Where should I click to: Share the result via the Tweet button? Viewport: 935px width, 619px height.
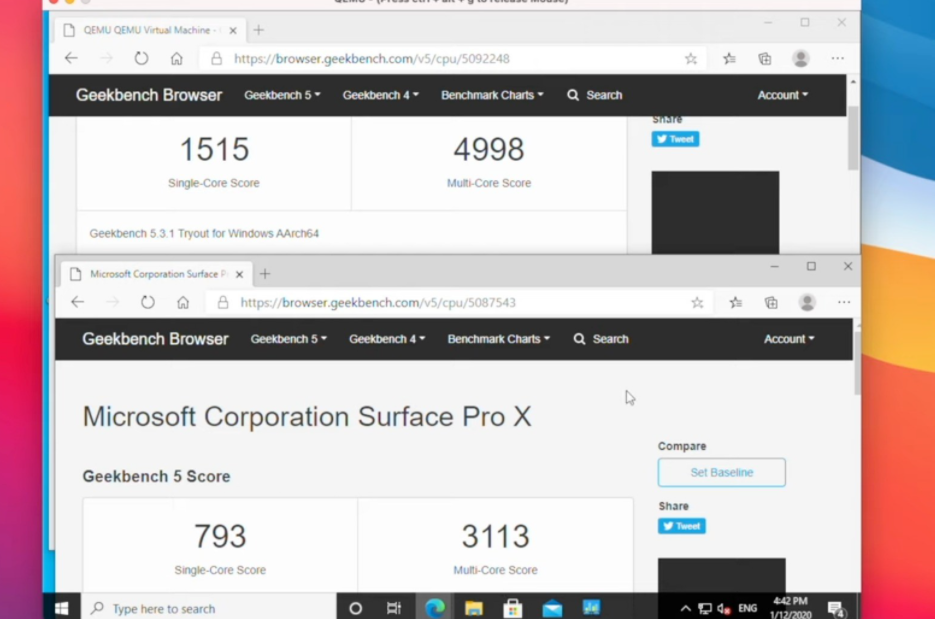(x=682, y=525)
